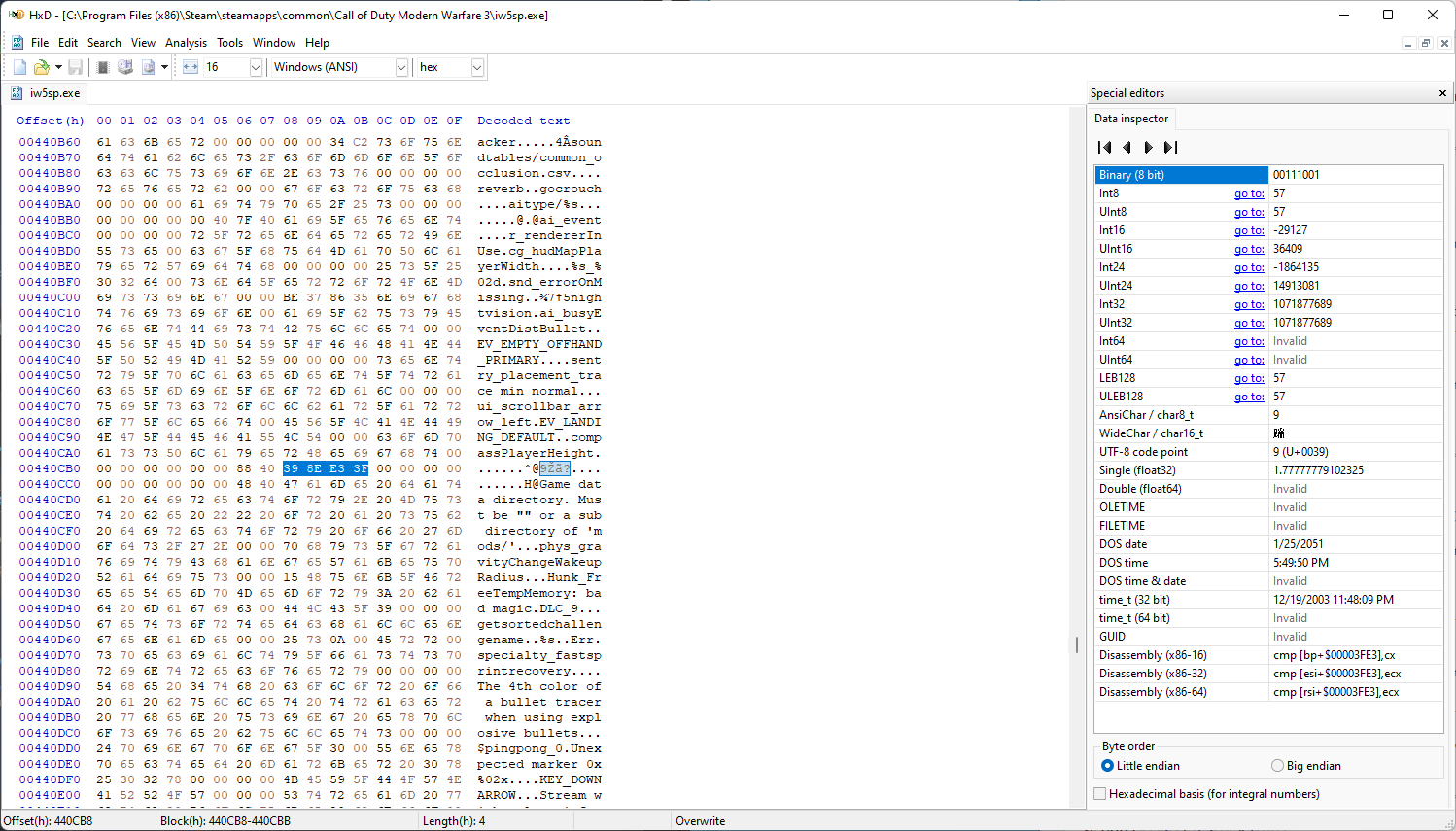The height and width of the screenshot is (831, 1456).
Task: Click 'Block(h): 440CB8-440CBB' in status bar
Action: pos(225,821)
